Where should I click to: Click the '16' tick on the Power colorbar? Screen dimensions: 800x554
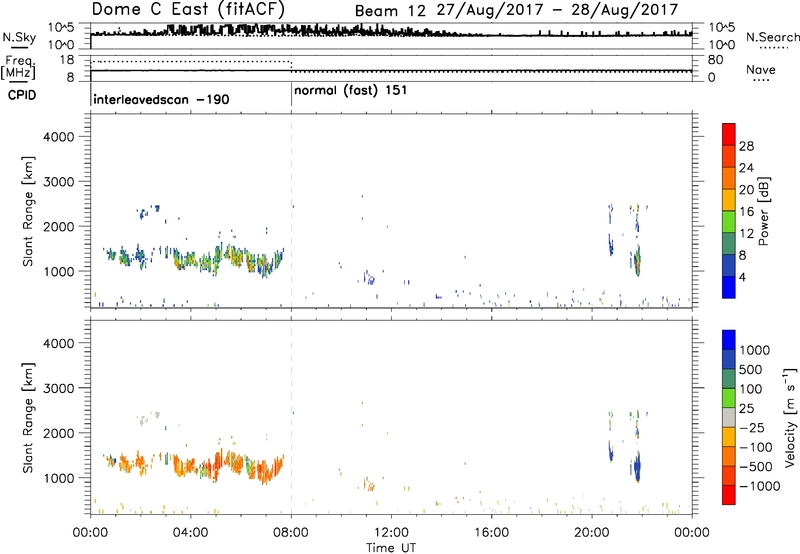(x=746, y=212)
